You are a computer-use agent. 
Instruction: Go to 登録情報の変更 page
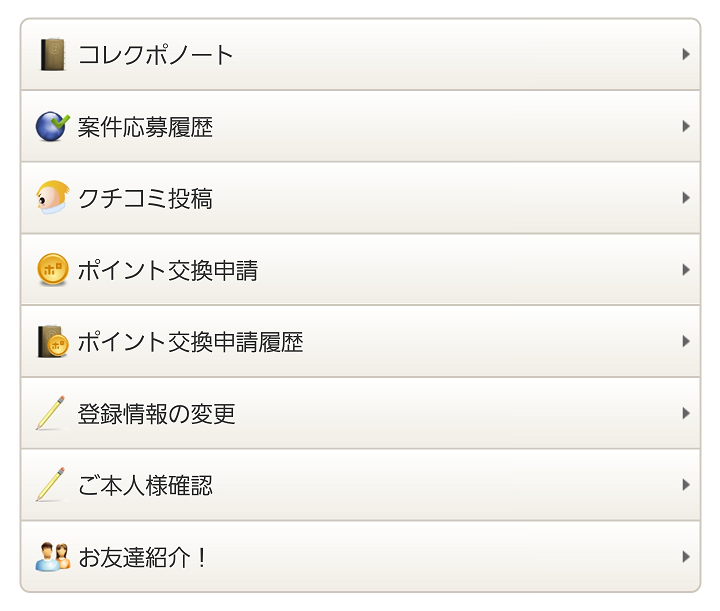pyautogui.click(x=360, y=413)
